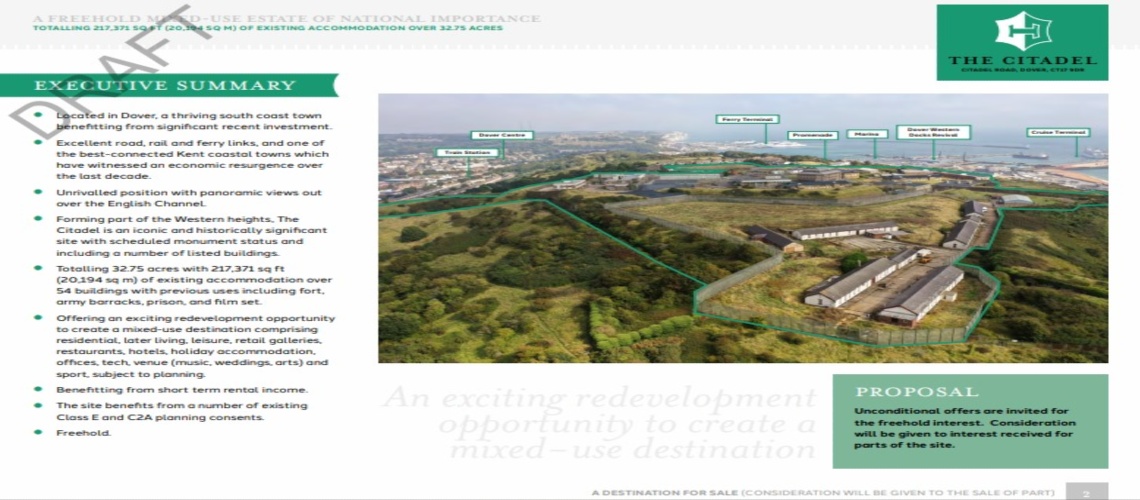Click the Executive Summary heading banner

(x=166, y=86)
